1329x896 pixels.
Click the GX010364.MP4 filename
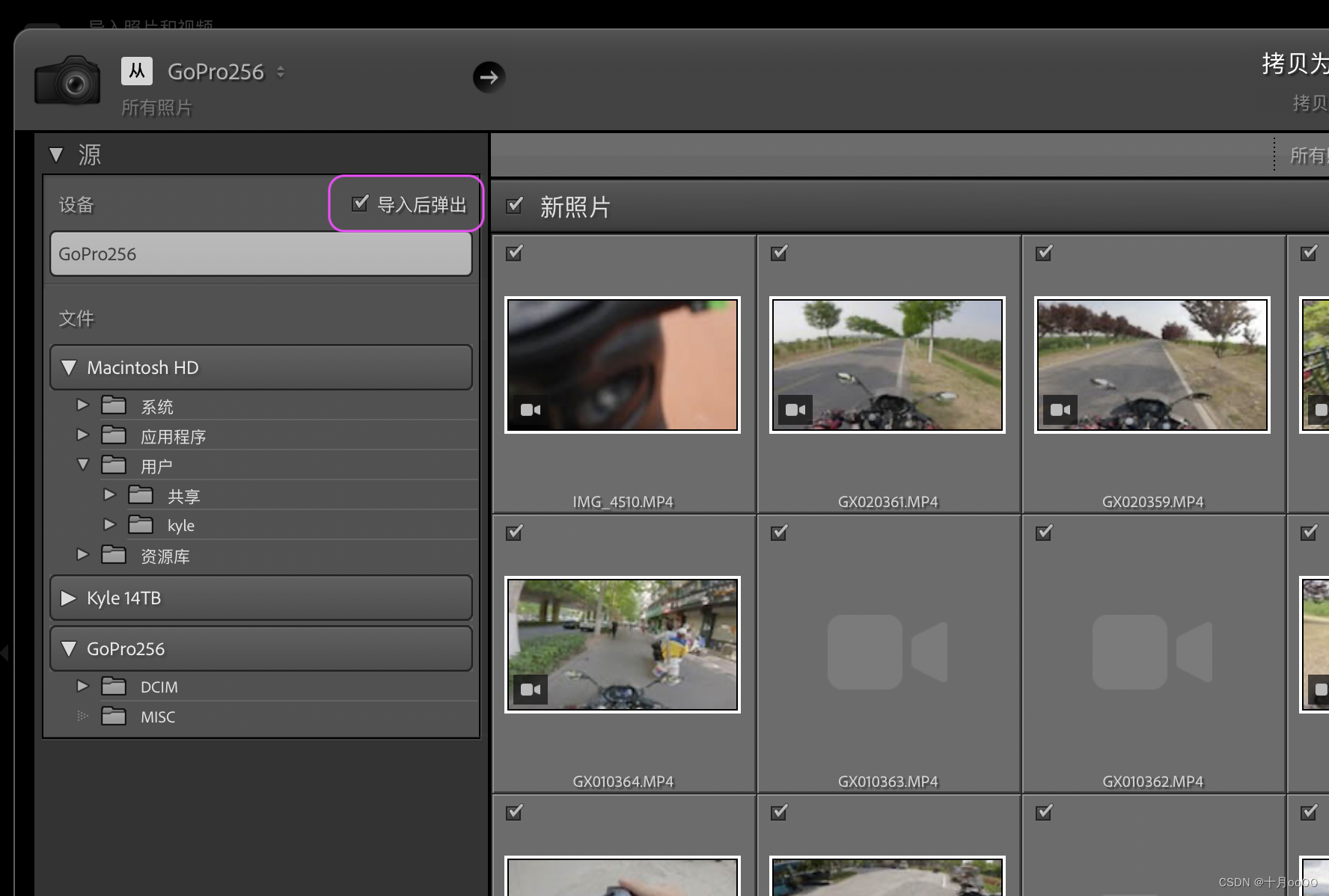click(623, 782)
